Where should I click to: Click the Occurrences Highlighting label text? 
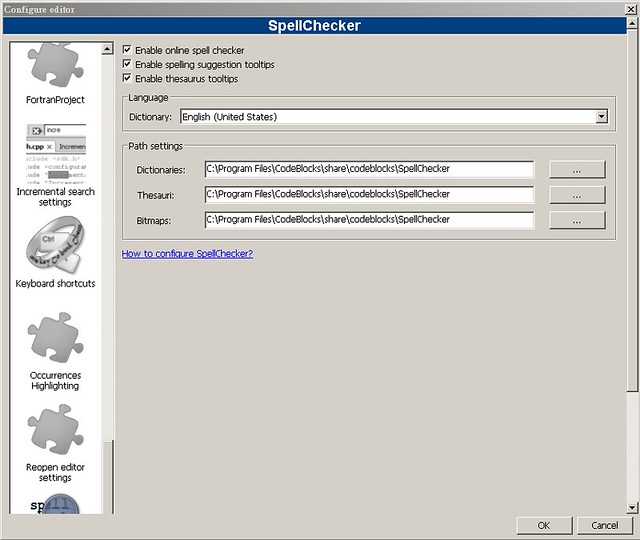tap(56, 380)
